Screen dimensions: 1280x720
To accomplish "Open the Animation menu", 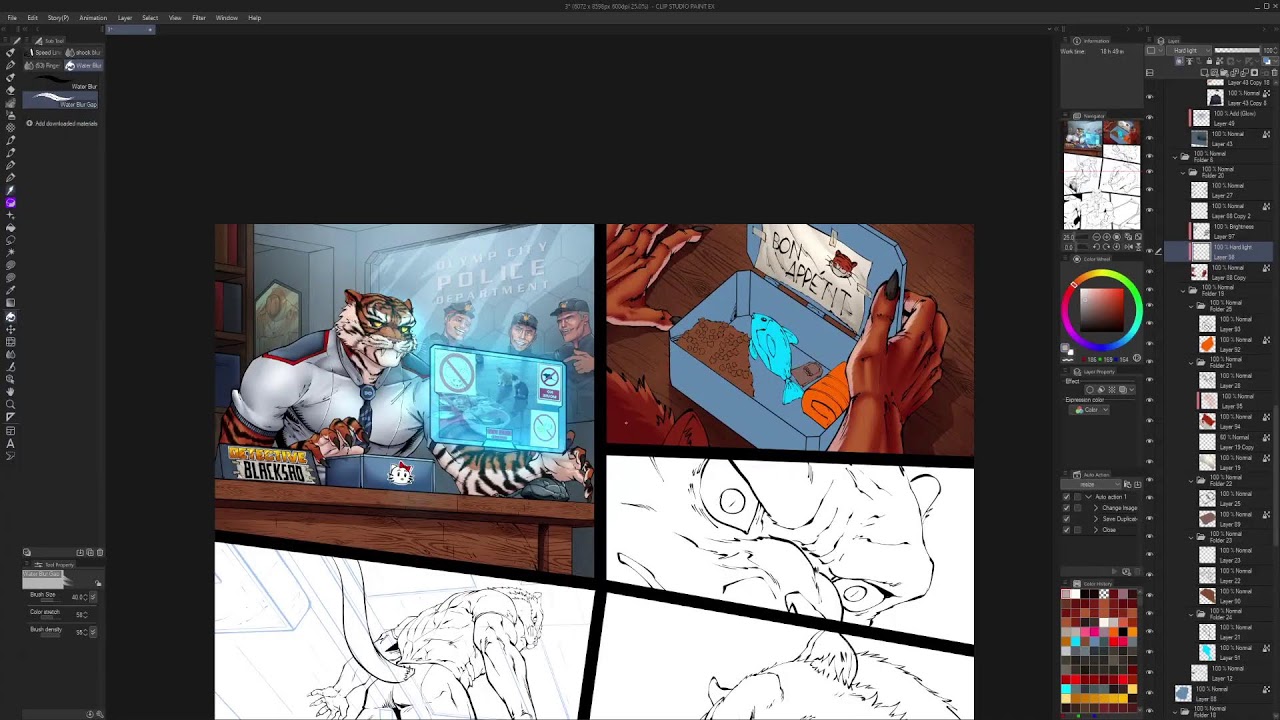I will (93, 18).
